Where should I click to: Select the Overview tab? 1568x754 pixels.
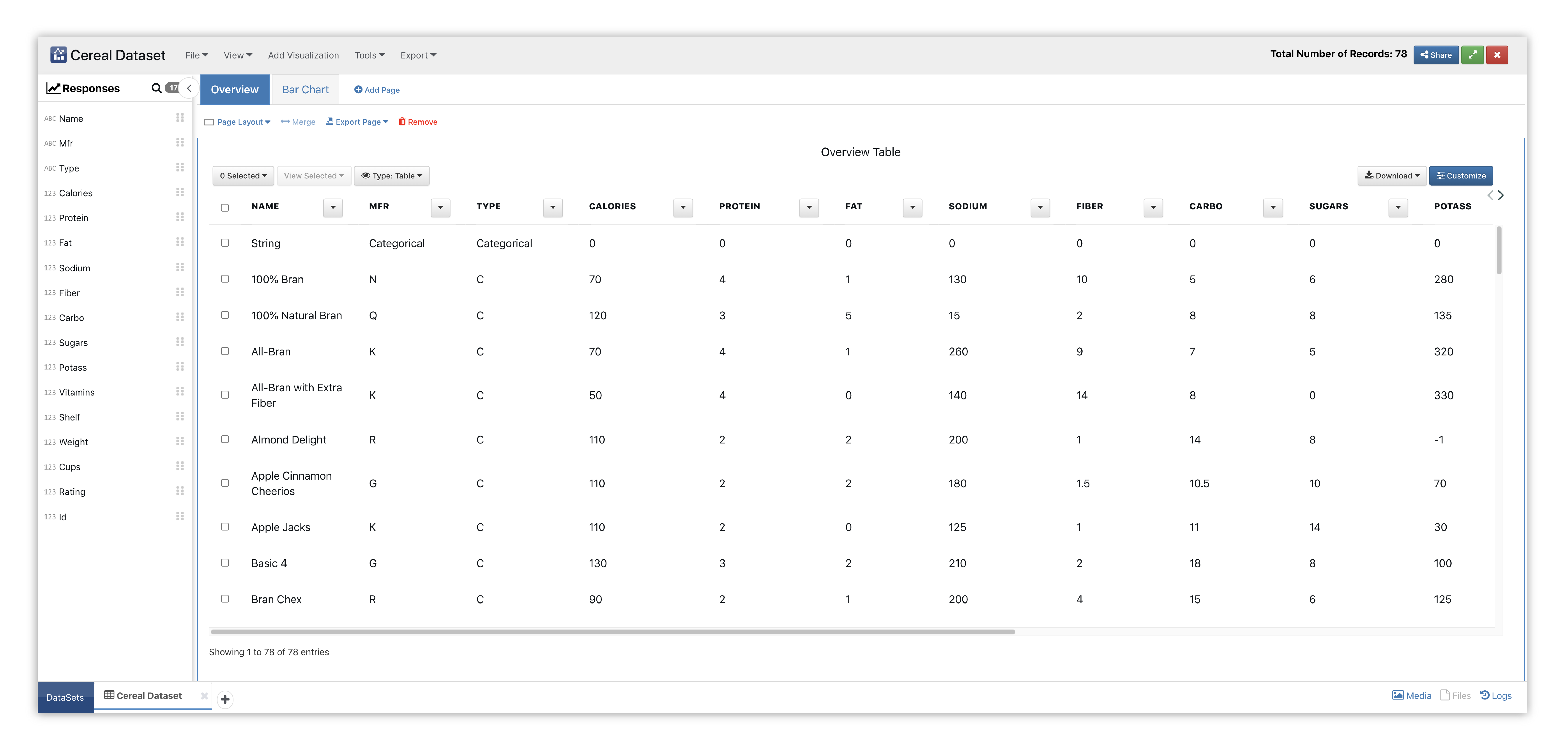235,89
